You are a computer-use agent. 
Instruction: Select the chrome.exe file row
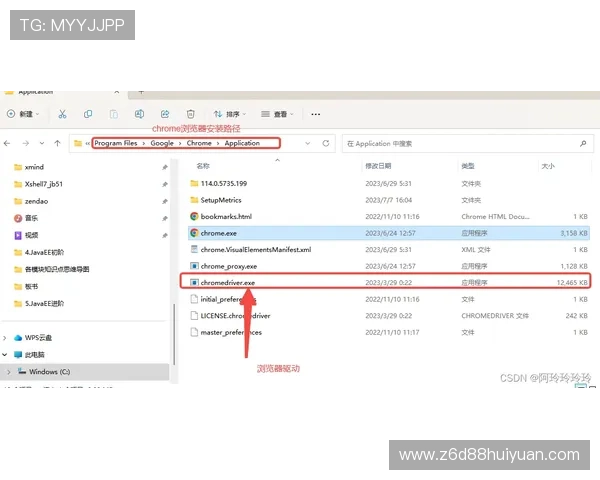click(389, 233)
